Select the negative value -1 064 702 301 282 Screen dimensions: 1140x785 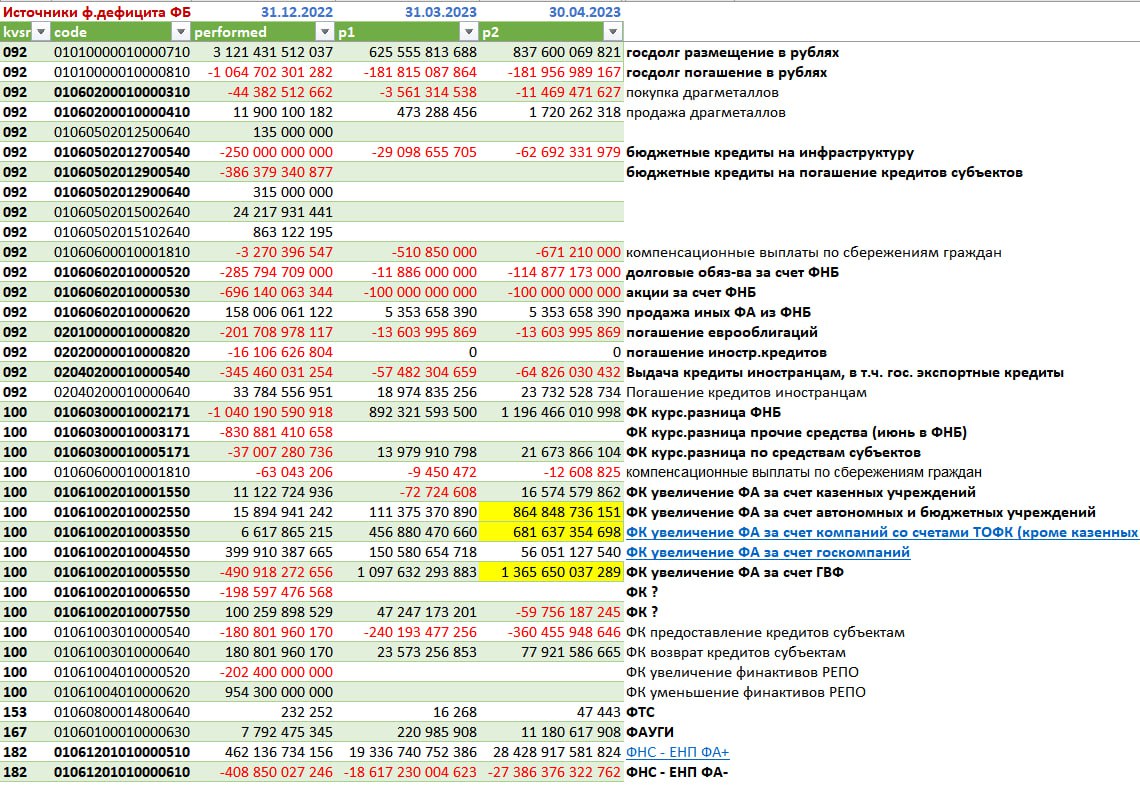pos(270,72)
